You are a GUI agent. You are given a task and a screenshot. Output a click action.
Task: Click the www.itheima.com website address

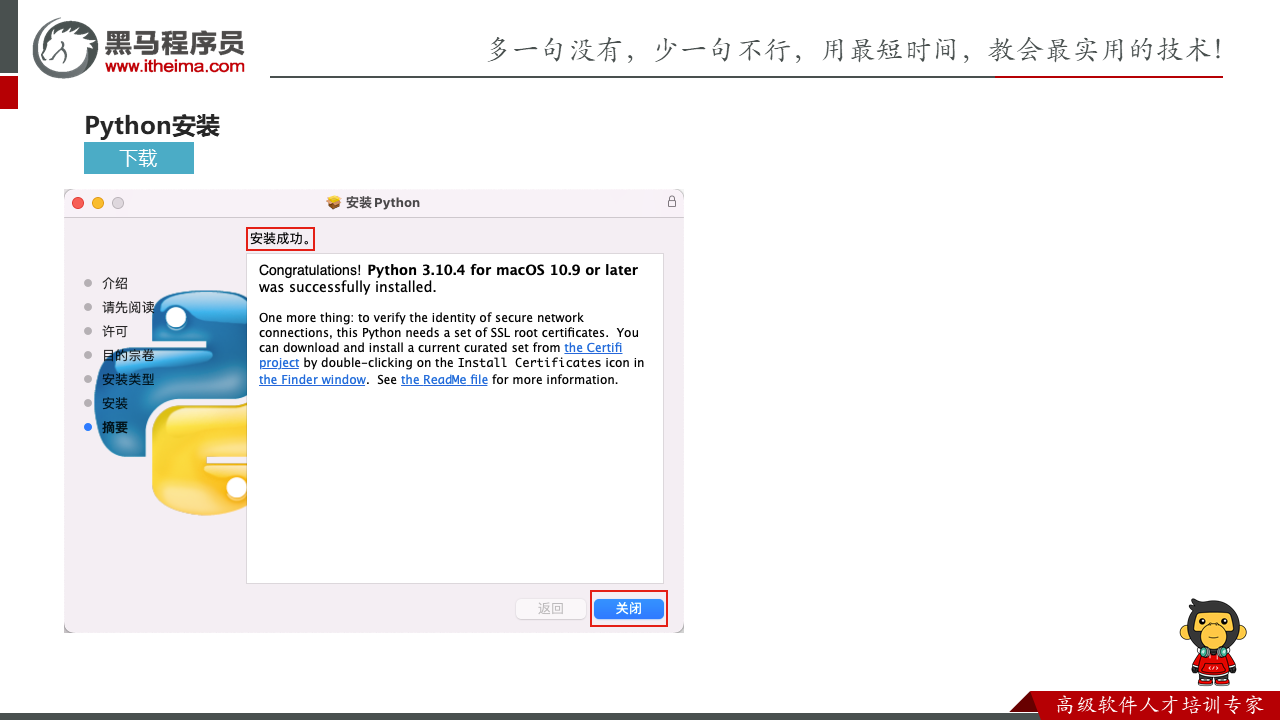[175, 66]
